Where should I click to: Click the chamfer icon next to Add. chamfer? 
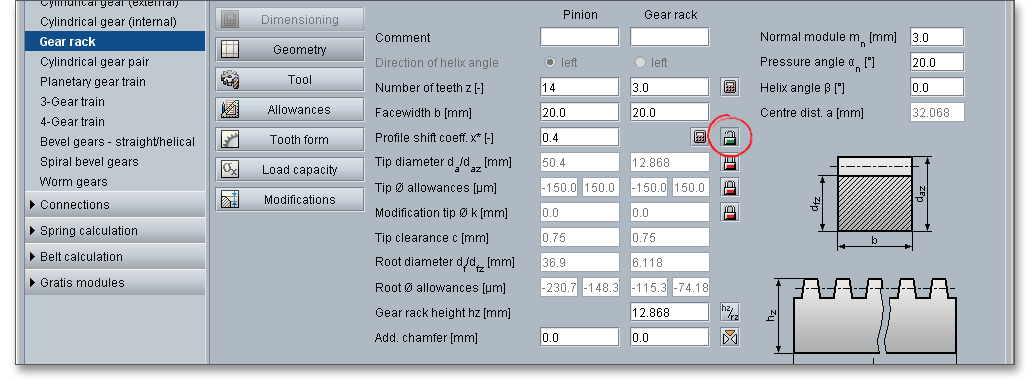(729, 337)
